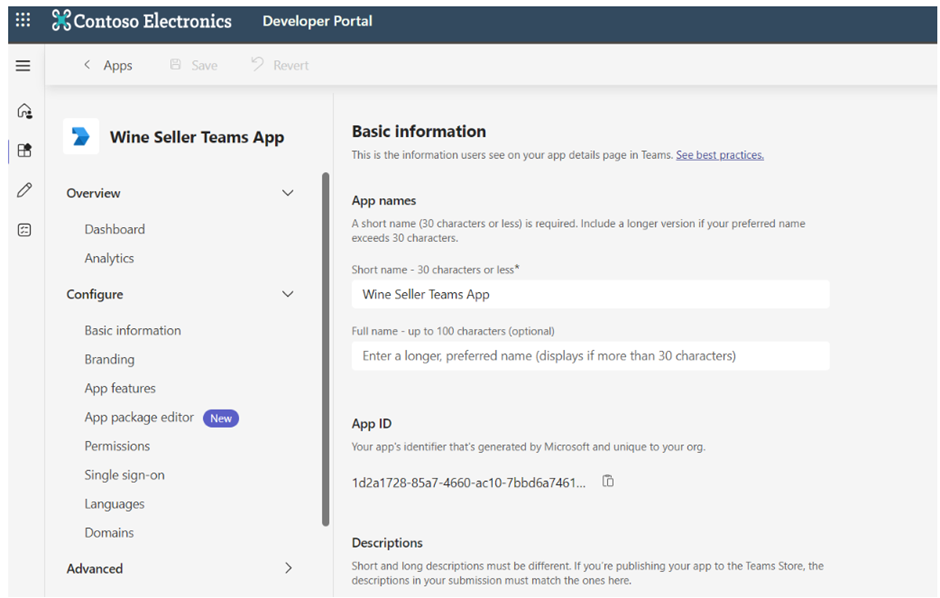
Task: Click the Configure section heading
Action: pos(95,295)
